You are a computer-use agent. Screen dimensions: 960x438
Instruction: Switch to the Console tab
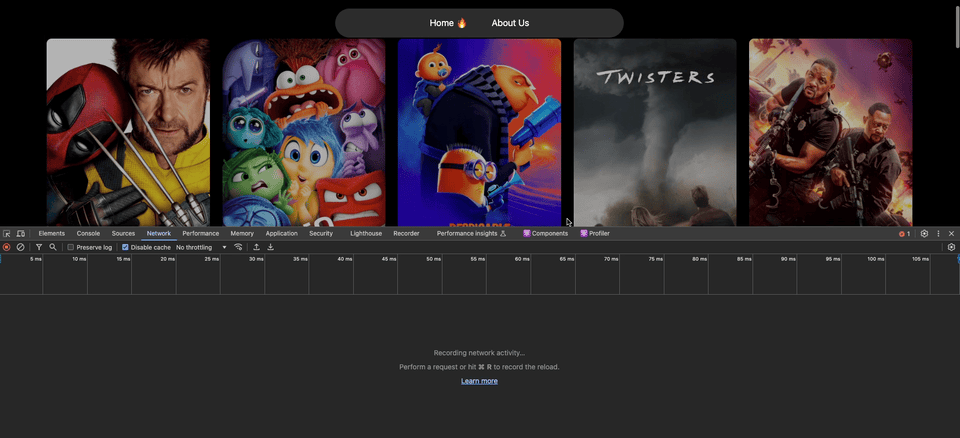click(x=88, y=233)
